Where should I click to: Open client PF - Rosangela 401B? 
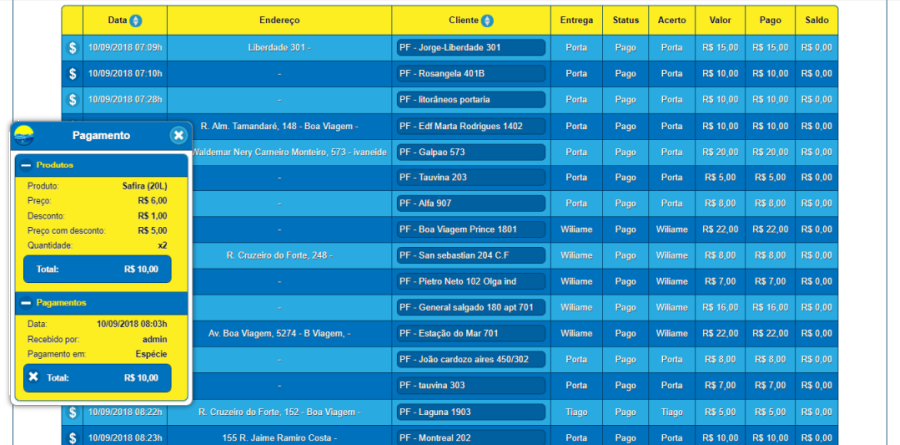pyautogui.click(x=470, y=73)
